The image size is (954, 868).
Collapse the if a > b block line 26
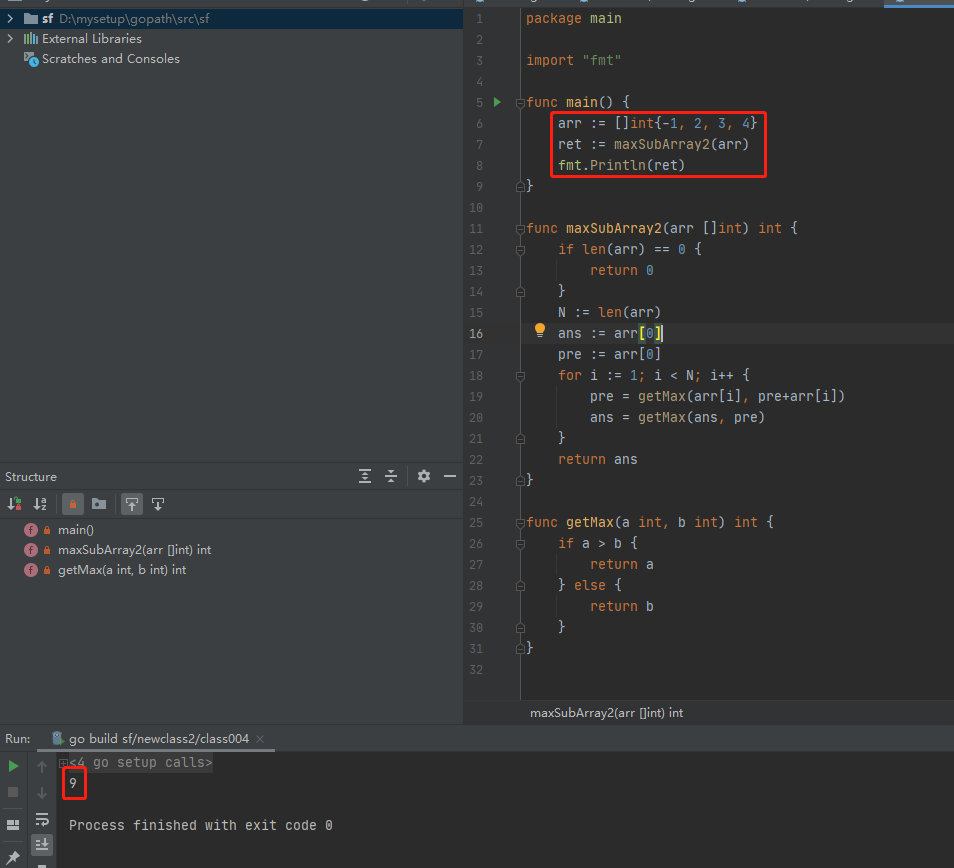coord(520,544)
